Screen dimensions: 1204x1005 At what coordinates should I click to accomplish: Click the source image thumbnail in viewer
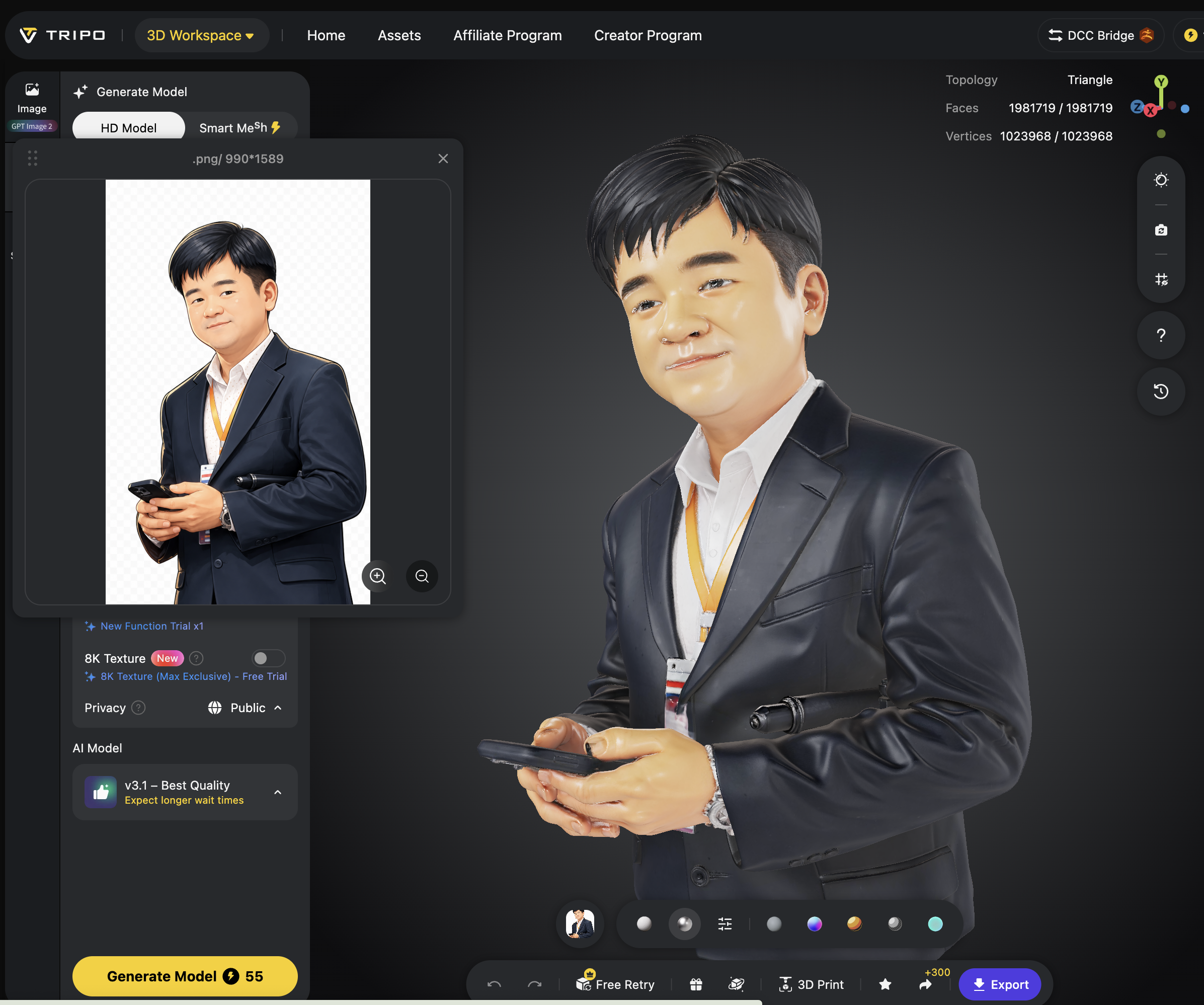(580, 923)
